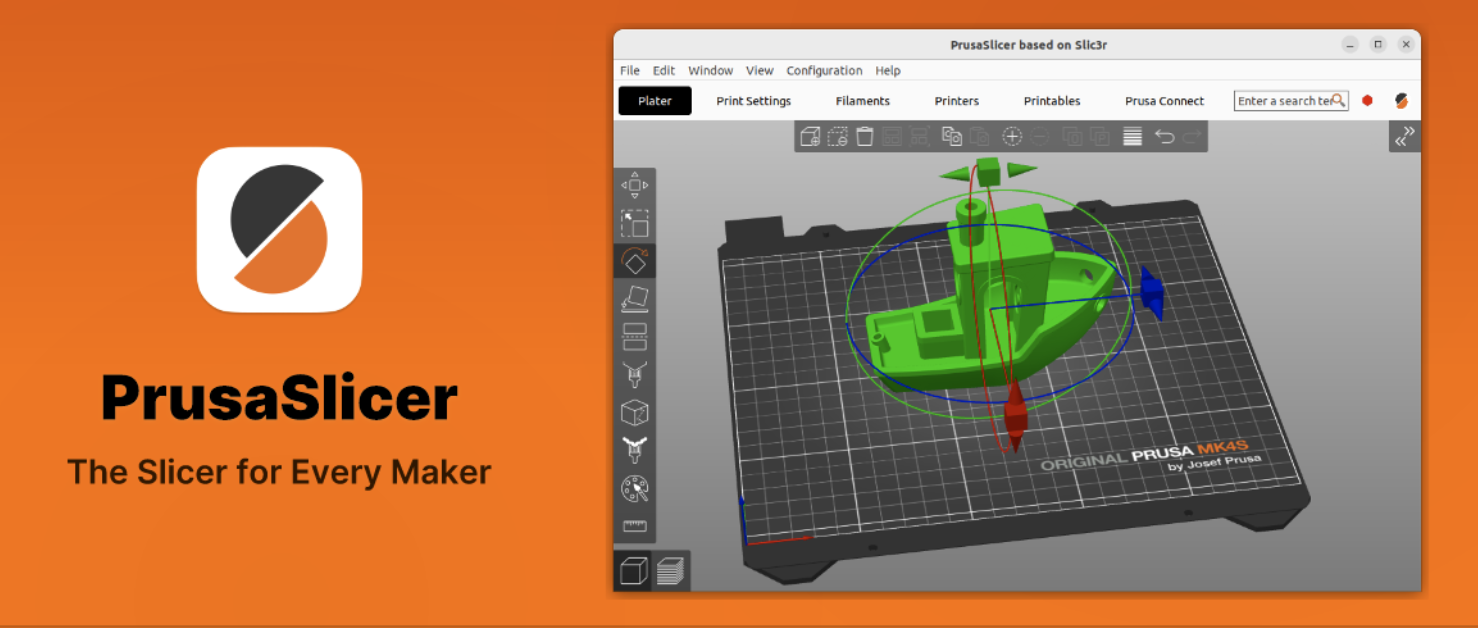Select the Scale gizmo tool
This screenshot has width=1478, height=628.
635,223
